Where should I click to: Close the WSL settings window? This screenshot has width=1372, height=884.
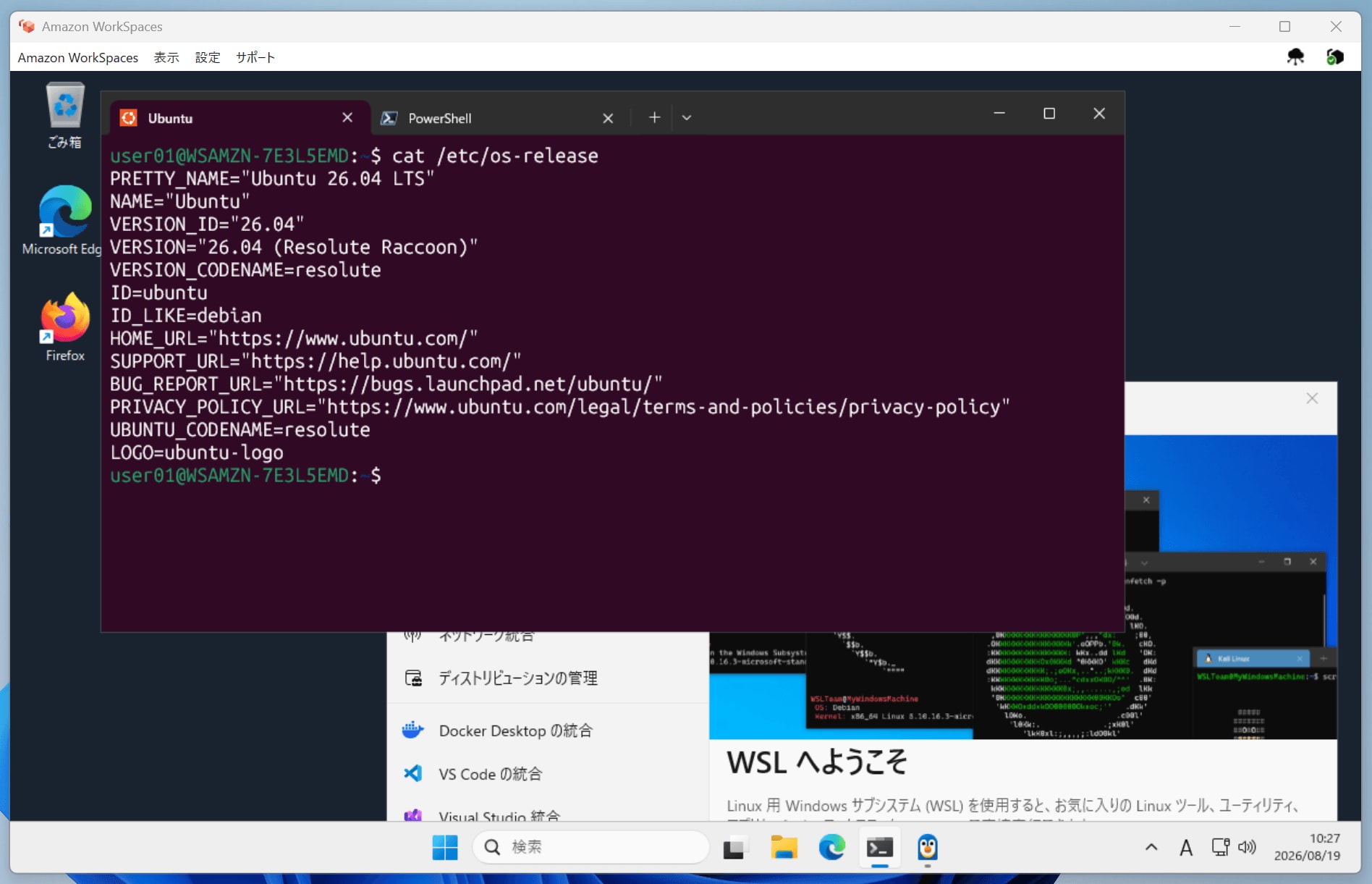(x=1312, y=398)
